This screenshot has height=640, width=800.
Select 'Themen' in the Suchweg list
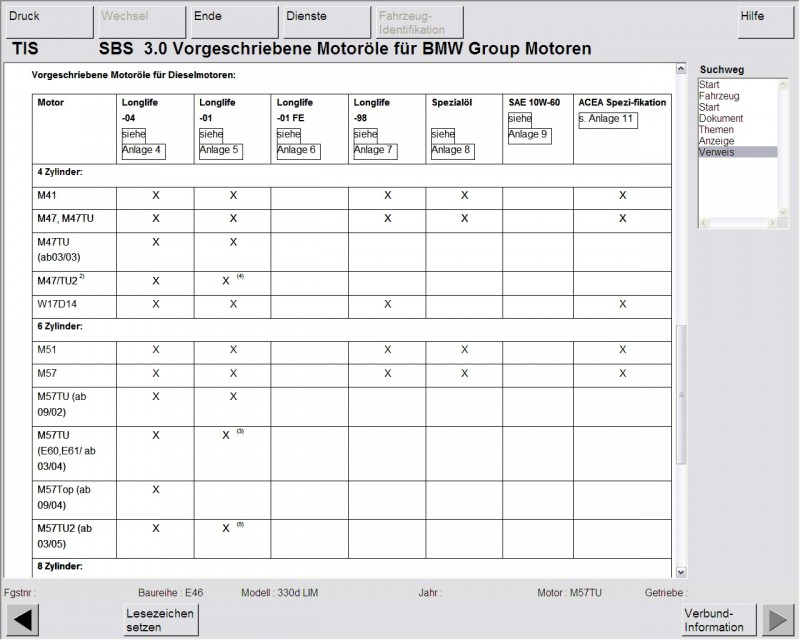[x=716, y=130]
